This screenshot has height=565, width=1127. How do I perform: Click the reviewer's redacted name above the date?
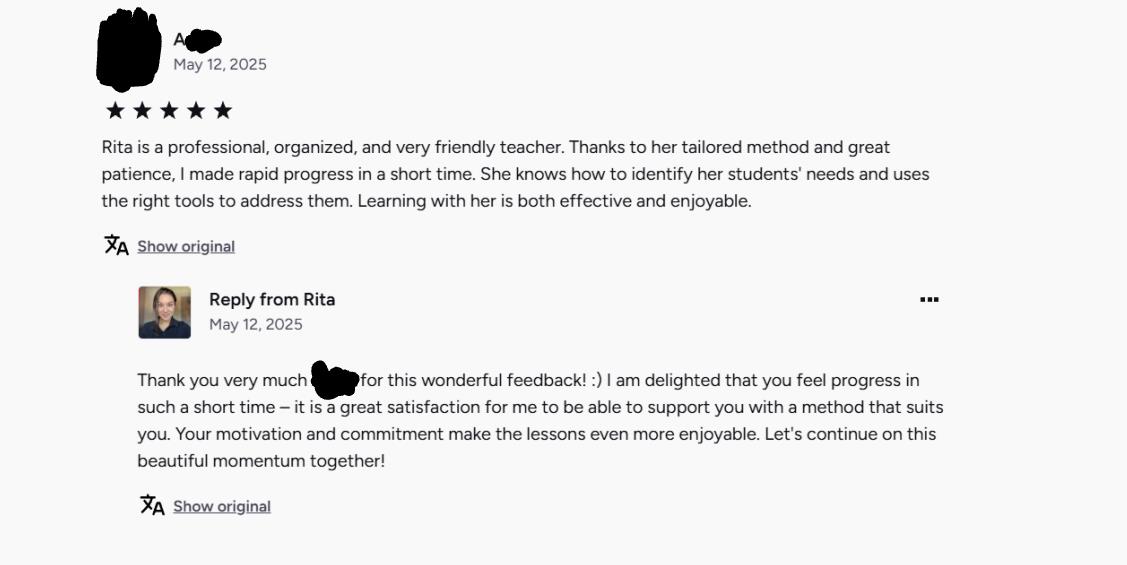197,40
